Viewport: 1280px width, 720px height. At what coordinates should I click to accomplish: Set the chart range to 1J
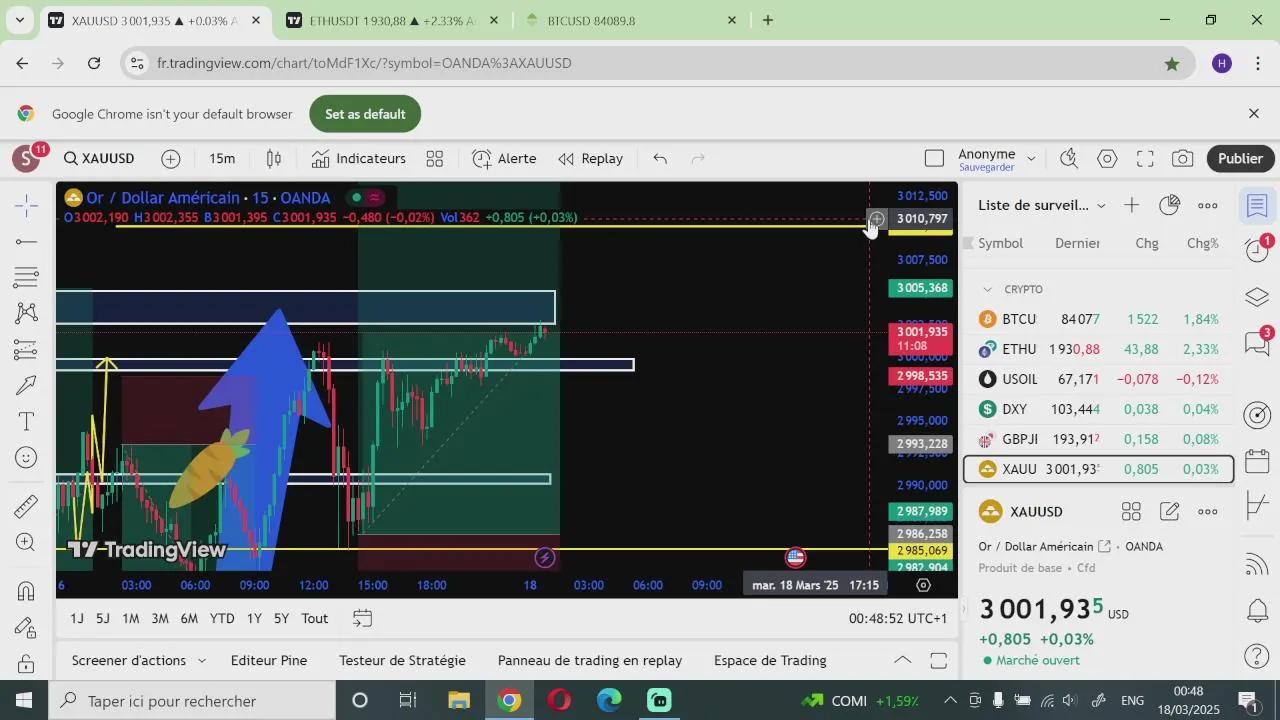pyautogui.click(x=77, y=619)
